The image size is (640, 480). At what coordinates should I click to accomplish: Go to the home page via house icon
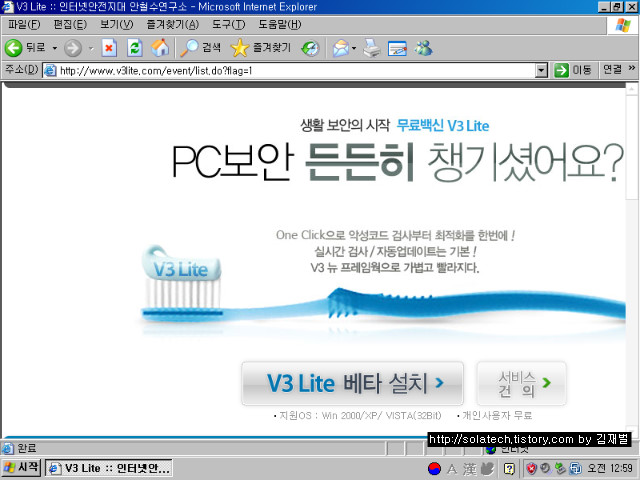[x=160, y=48]
